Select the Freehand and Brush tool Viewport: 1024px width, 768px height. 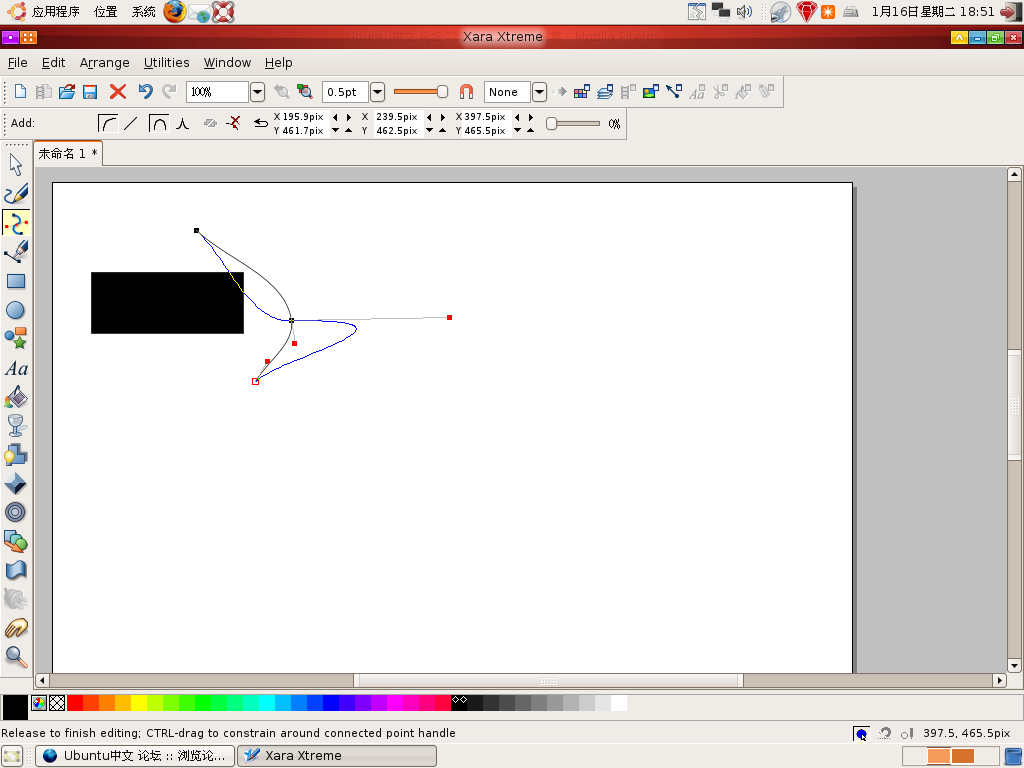(16, 194)
